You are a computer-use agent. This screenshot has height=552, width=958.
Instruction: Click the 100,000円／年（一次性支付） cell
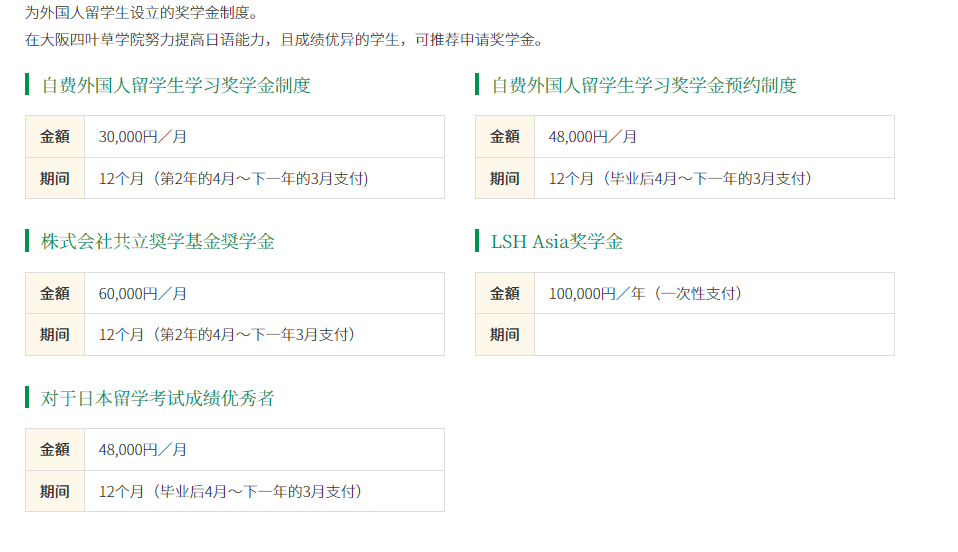point(714,293)
